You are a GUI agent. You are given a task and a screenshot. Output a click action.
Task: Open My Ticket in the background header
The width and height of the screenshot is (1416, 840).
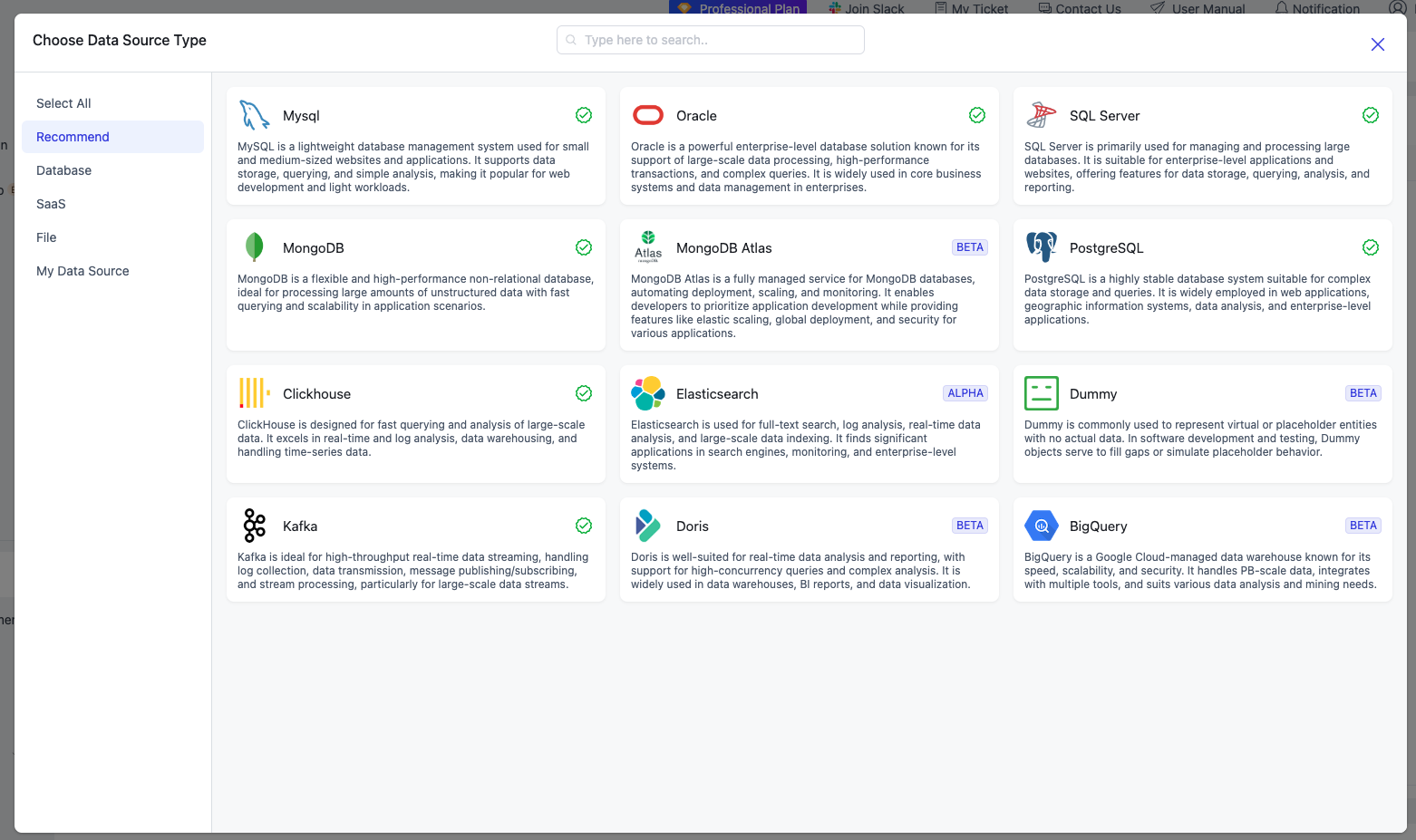(972, 8)
